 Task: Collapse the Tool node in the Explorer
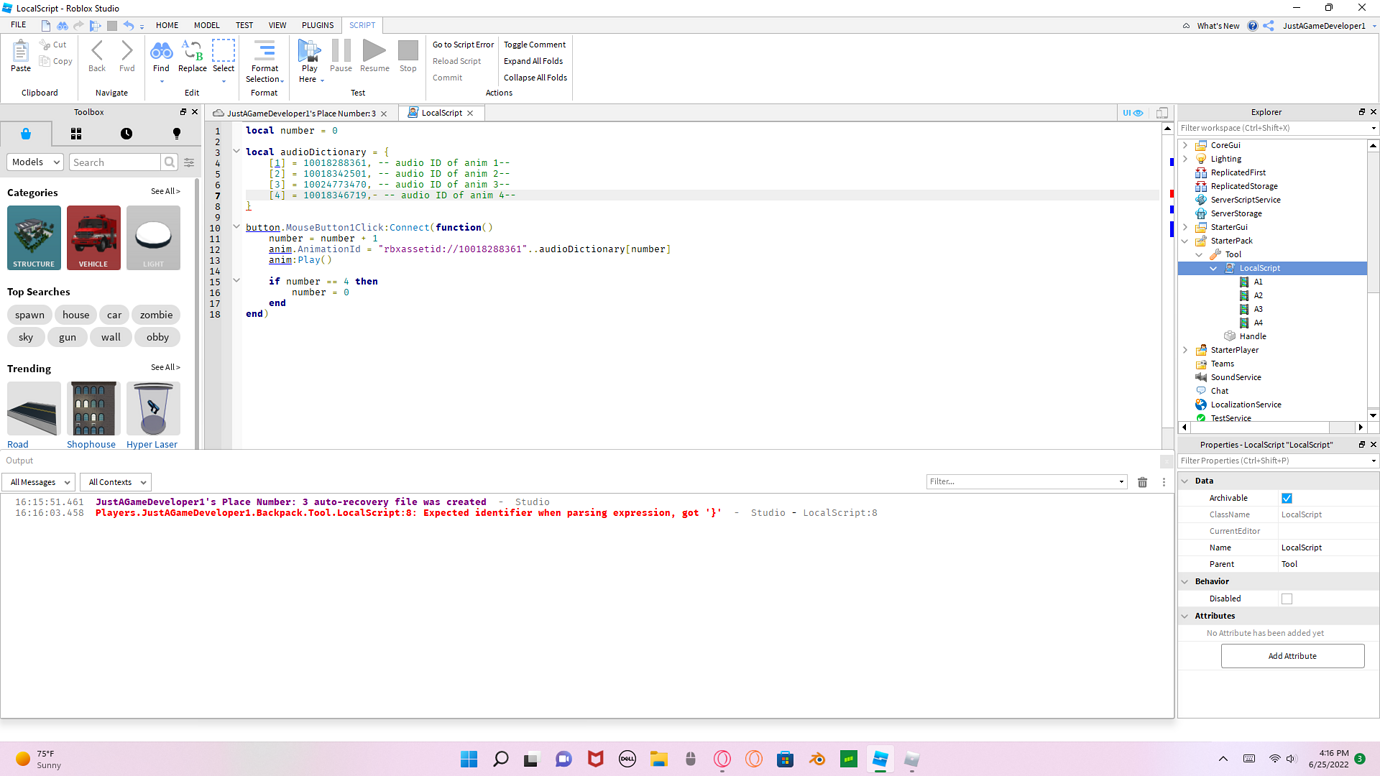(1198, 254)
